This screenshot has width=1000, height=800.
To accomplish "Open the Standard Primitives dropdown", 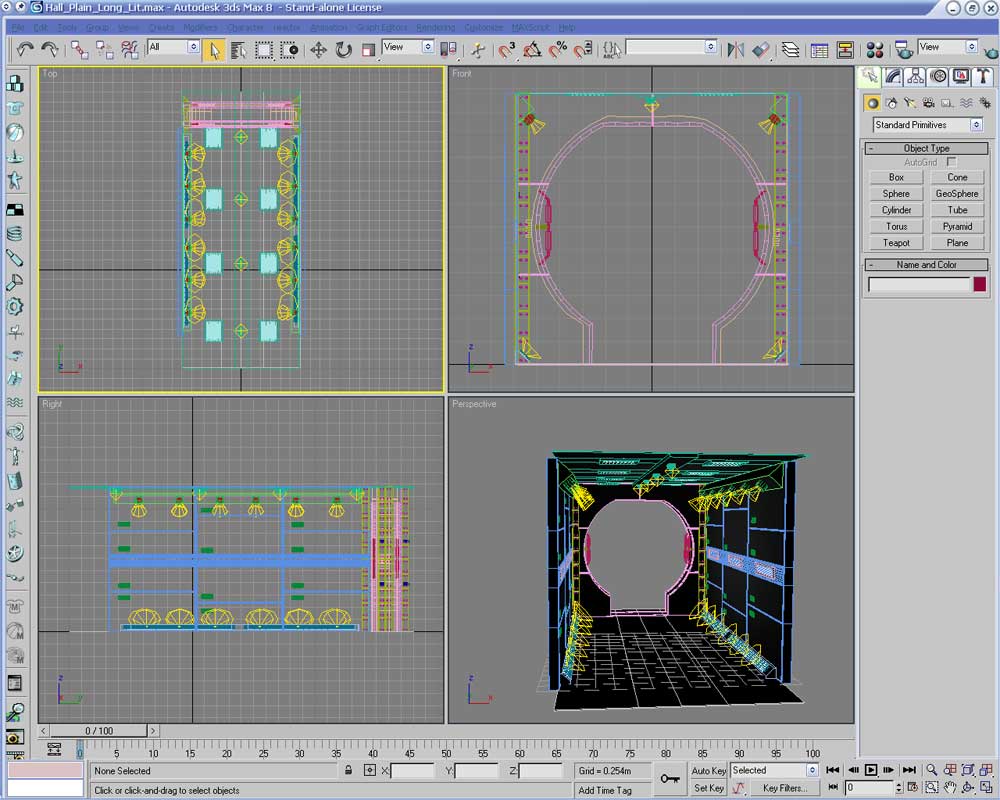I will coord(927,125).
